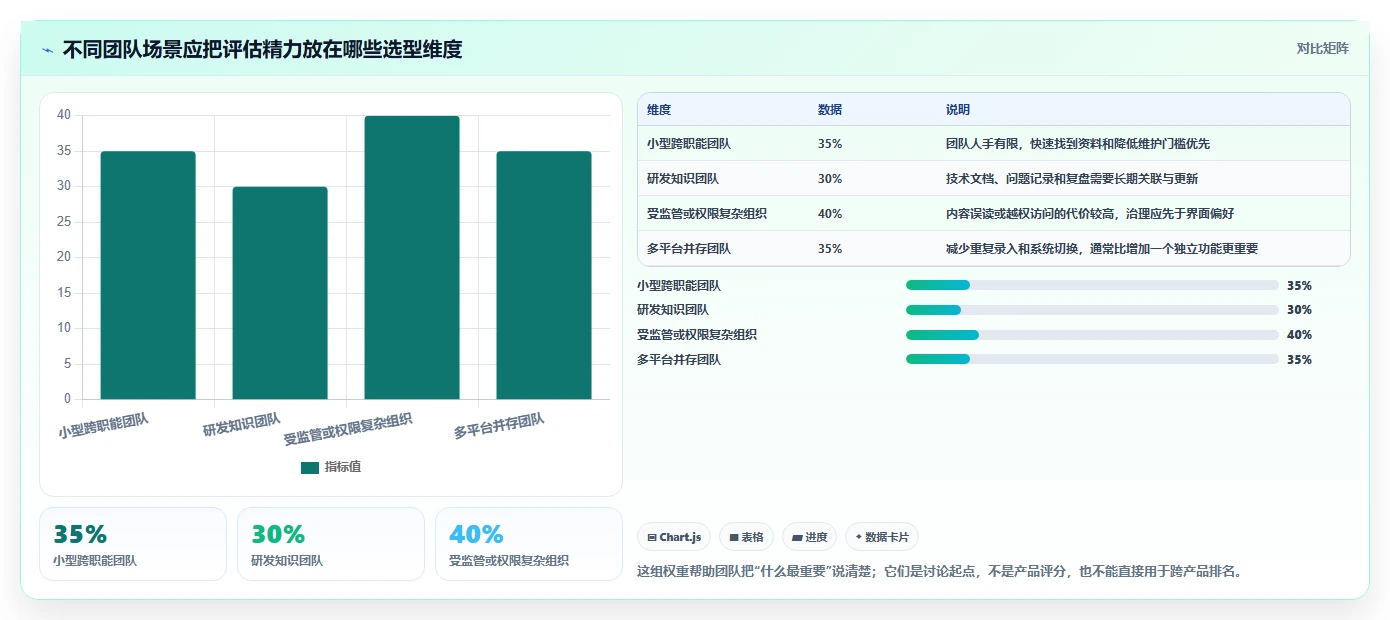
Task: Click x-axis label 多平台并存团队
Action: point(499,426)
